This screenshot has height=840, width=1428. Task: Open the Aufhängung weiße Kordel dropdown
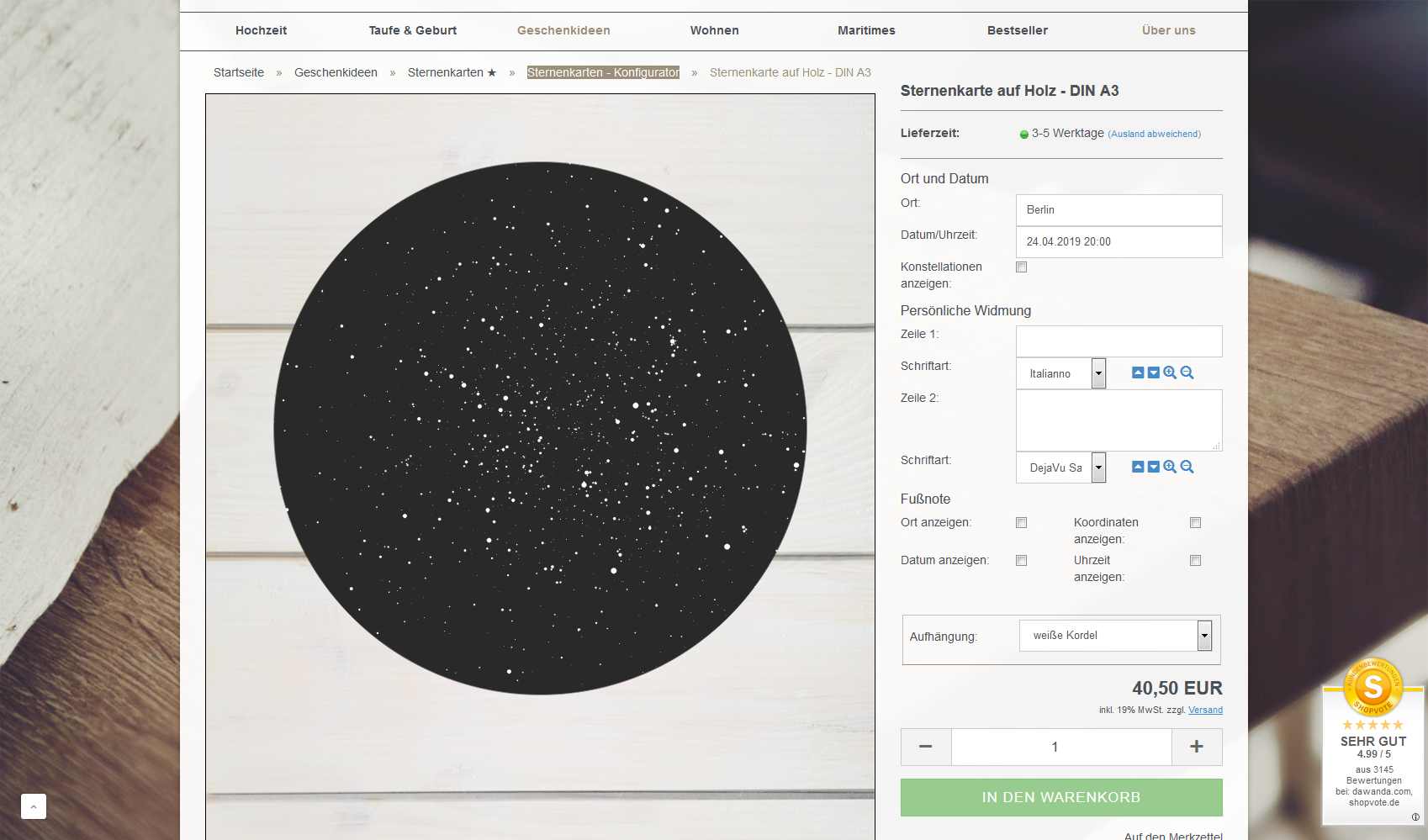tap(1116, 636)
